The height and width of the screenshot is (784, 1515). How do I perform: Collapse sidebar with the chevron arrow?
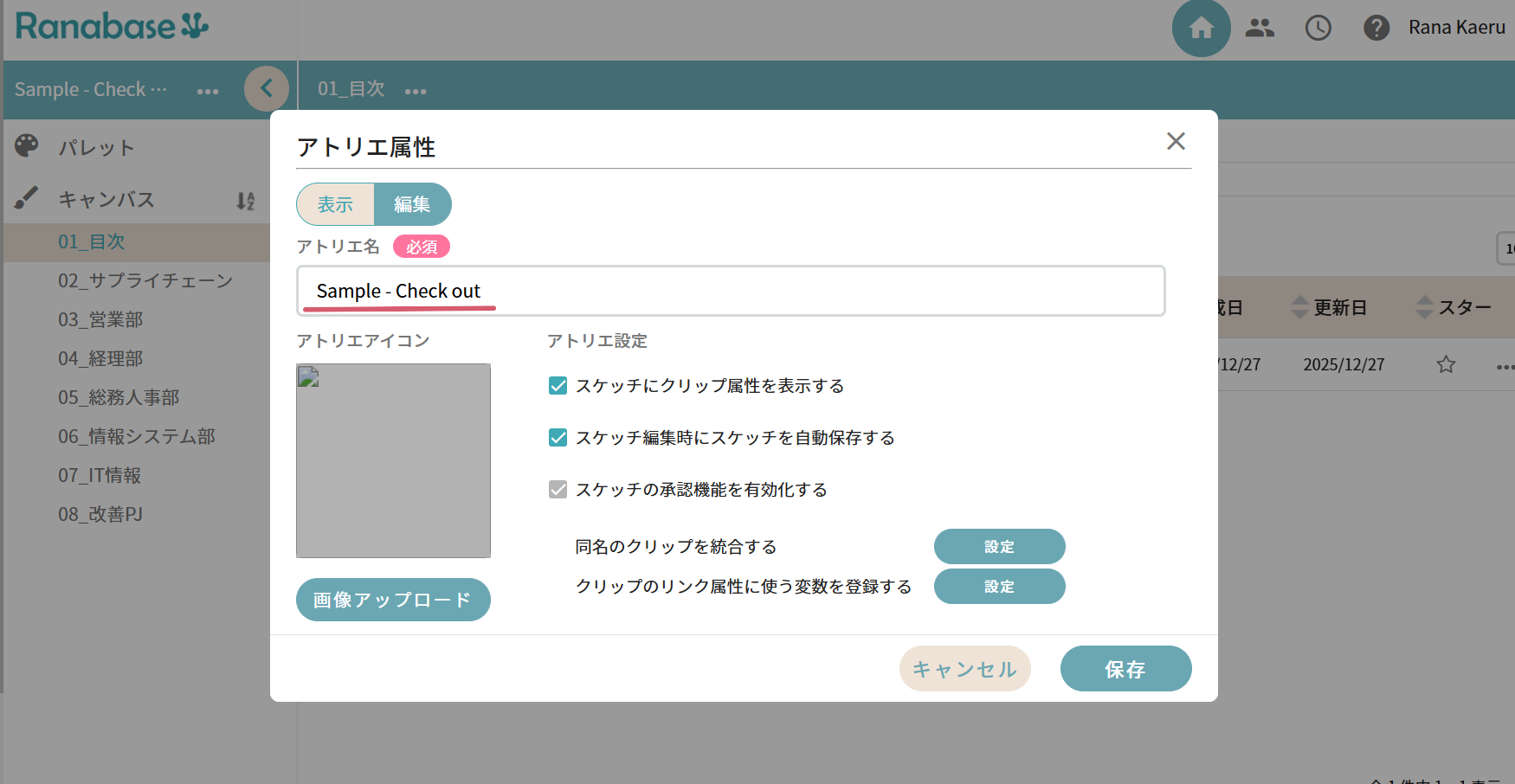pyautogui.click(x=267, y=88)
